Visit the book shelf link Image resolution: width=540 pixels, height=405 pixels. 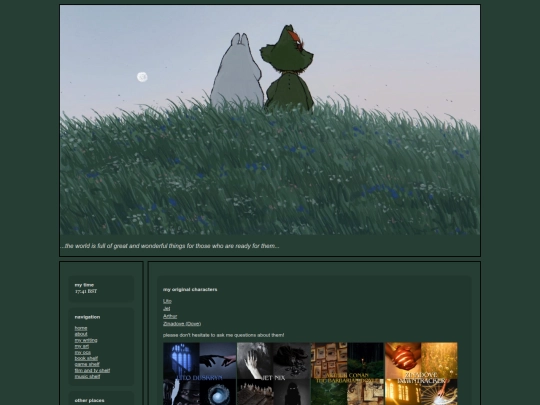coord(86,359)
